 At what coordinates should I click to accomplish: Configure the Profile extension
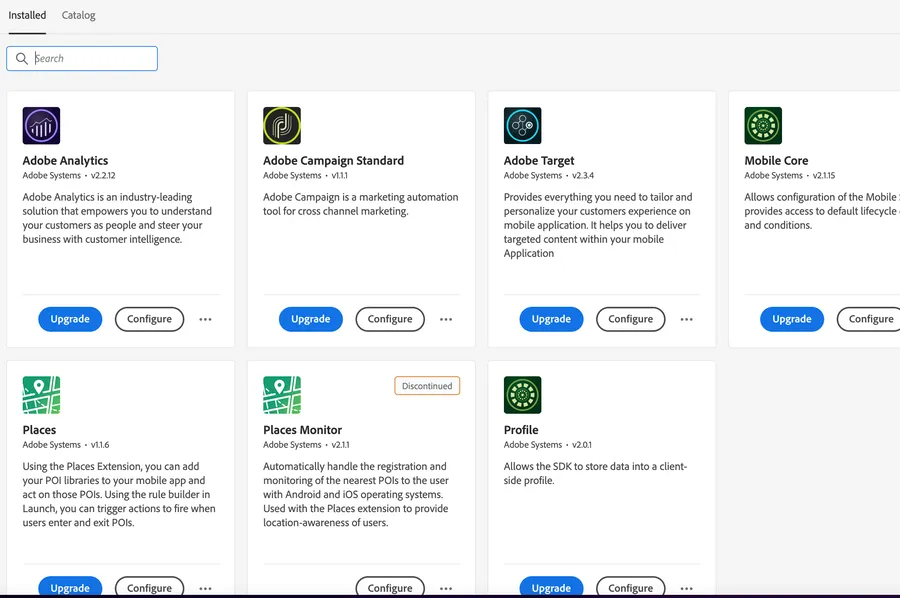click(630, 587)
